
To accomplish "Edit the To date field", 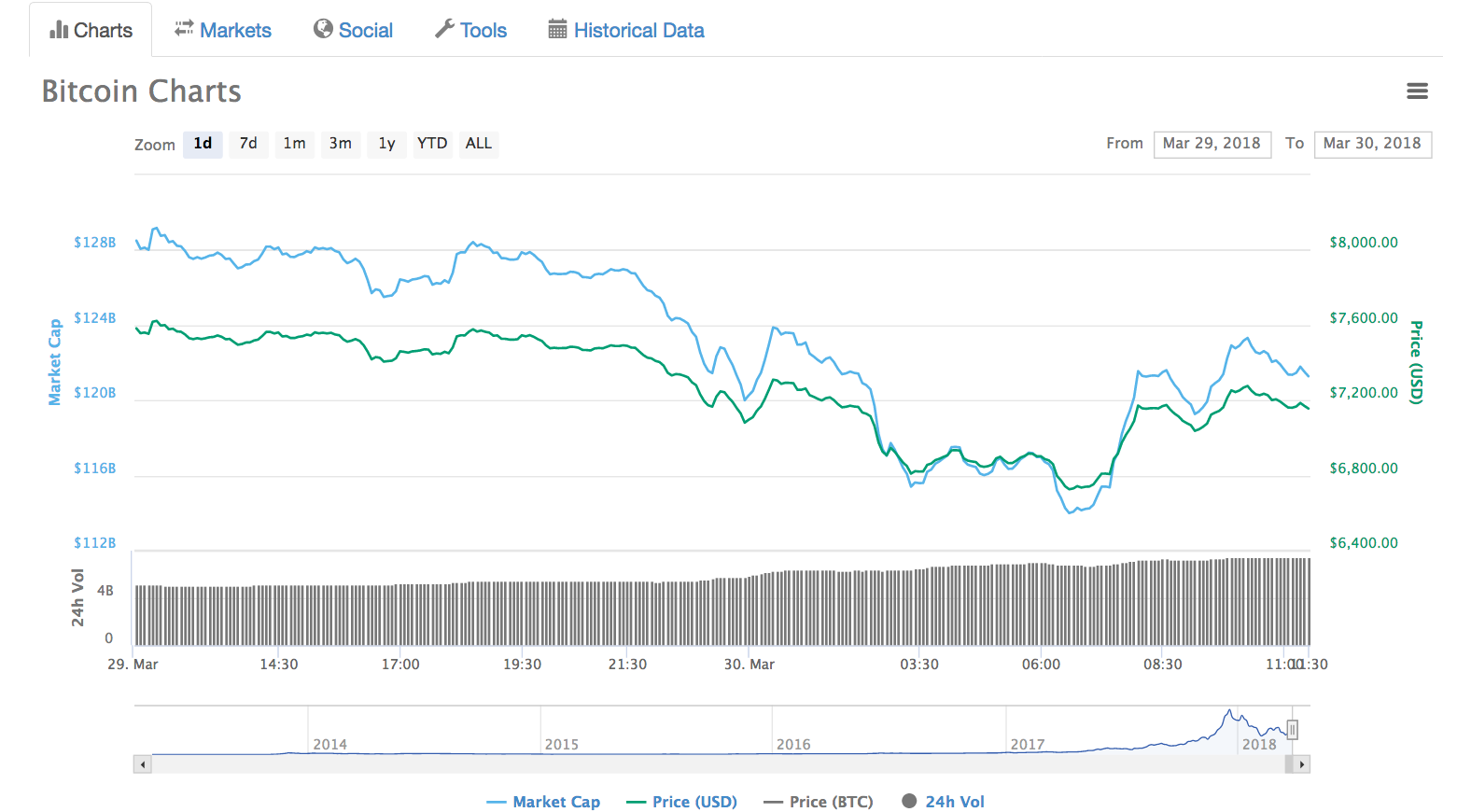I will (x=1373, y=144).
